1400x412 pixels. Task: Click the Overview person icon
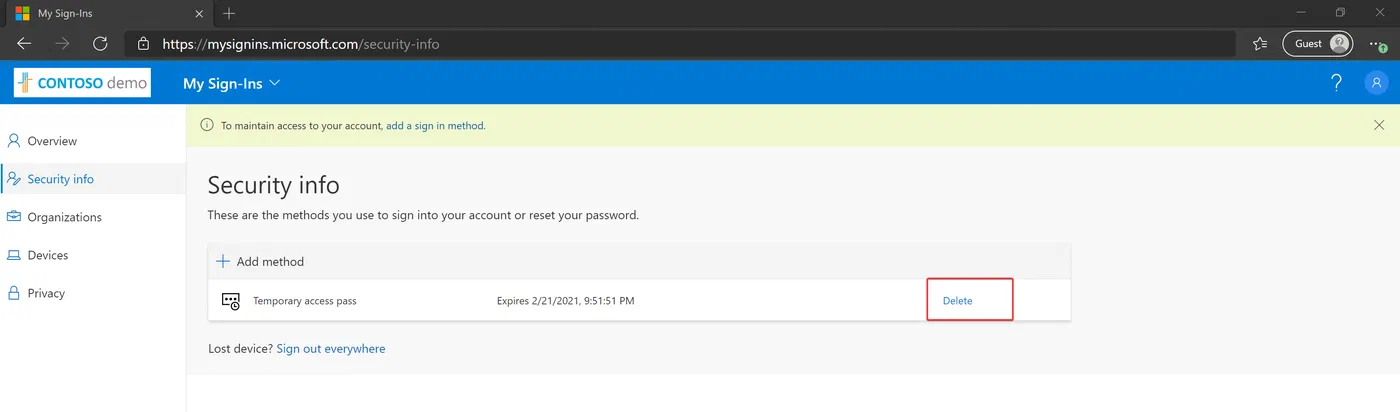(14, 141)
